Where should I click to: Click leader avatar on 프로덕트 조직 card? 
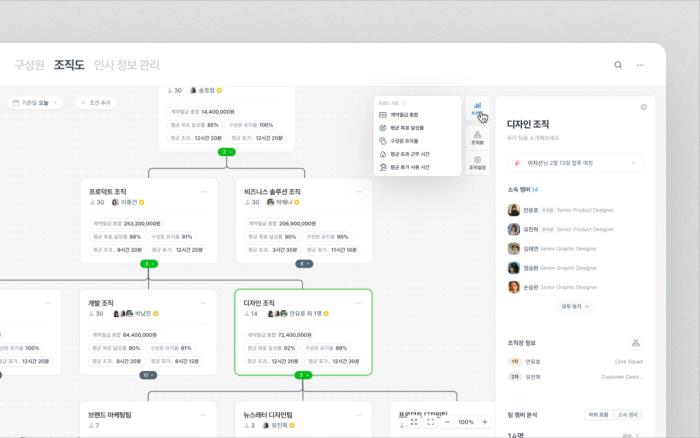115,202
